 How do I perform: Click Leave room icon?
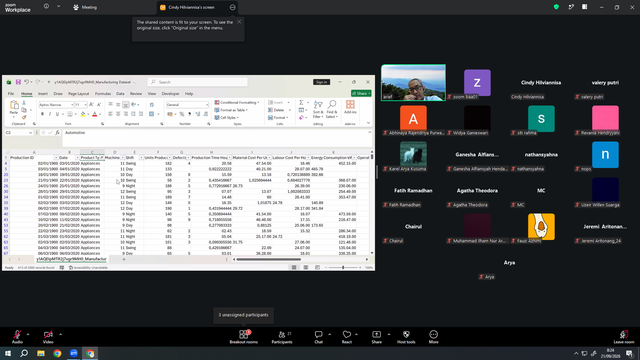point(624,334)
